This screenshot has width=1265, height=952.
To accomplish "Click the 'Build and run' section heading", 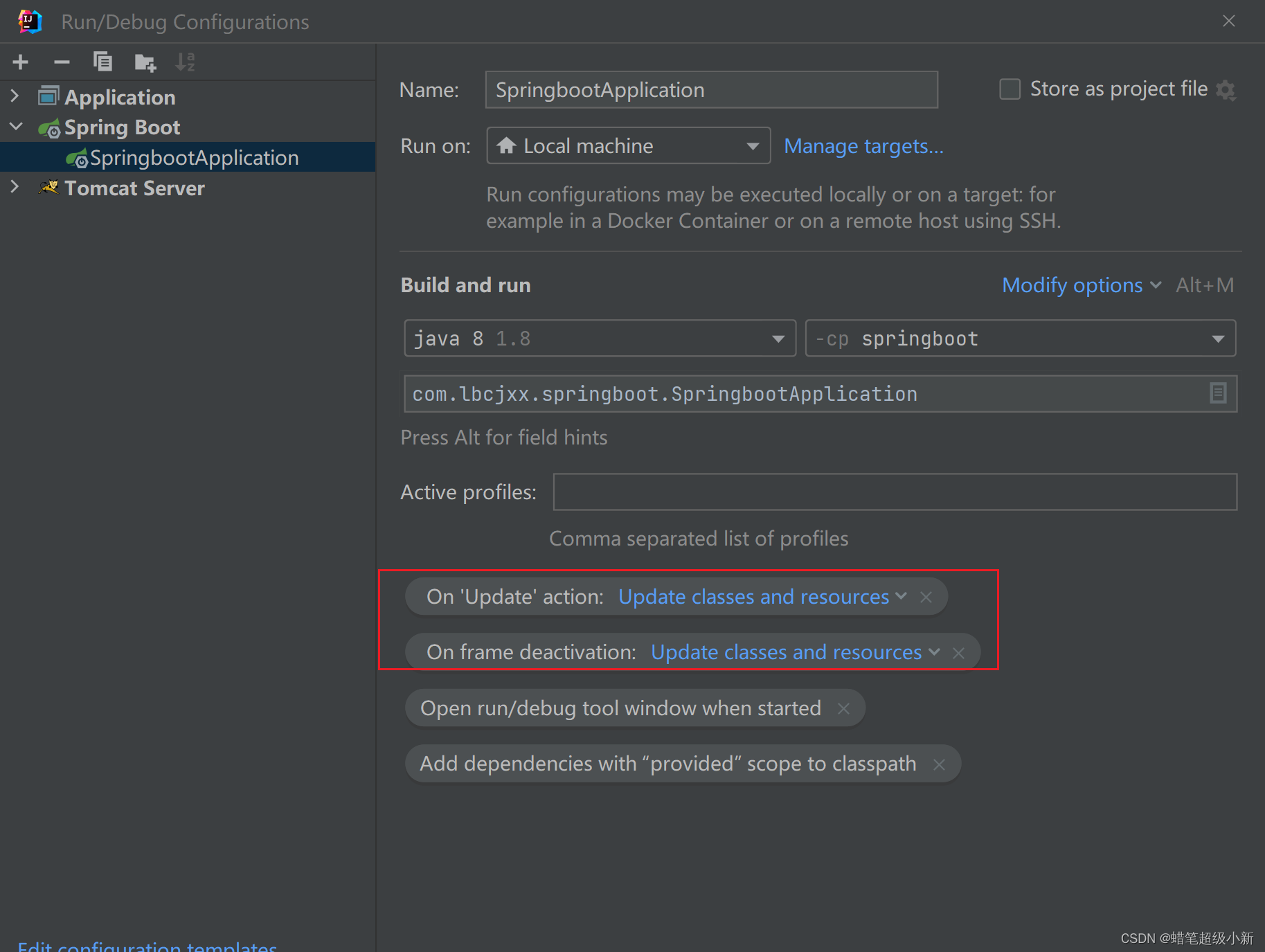I will tap(465, 285).
